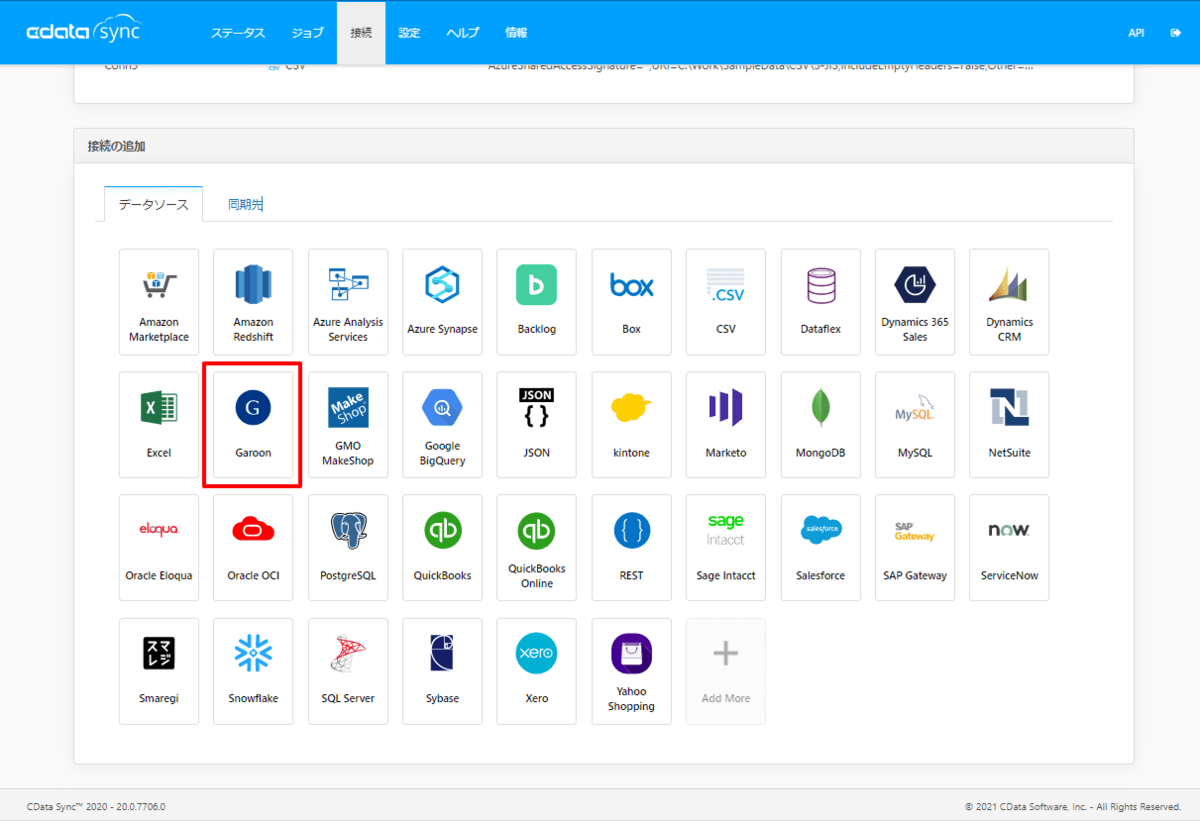The image size is (1200, 821).
Task: Select the Salesforce connector
Action: pyautogui.click(x=820, y=548)
